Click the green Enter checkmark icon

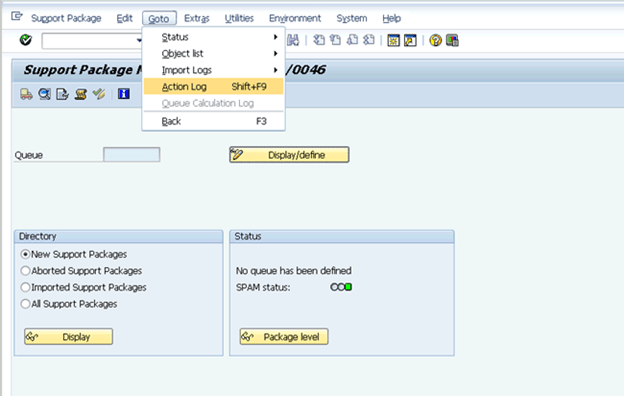26,40
